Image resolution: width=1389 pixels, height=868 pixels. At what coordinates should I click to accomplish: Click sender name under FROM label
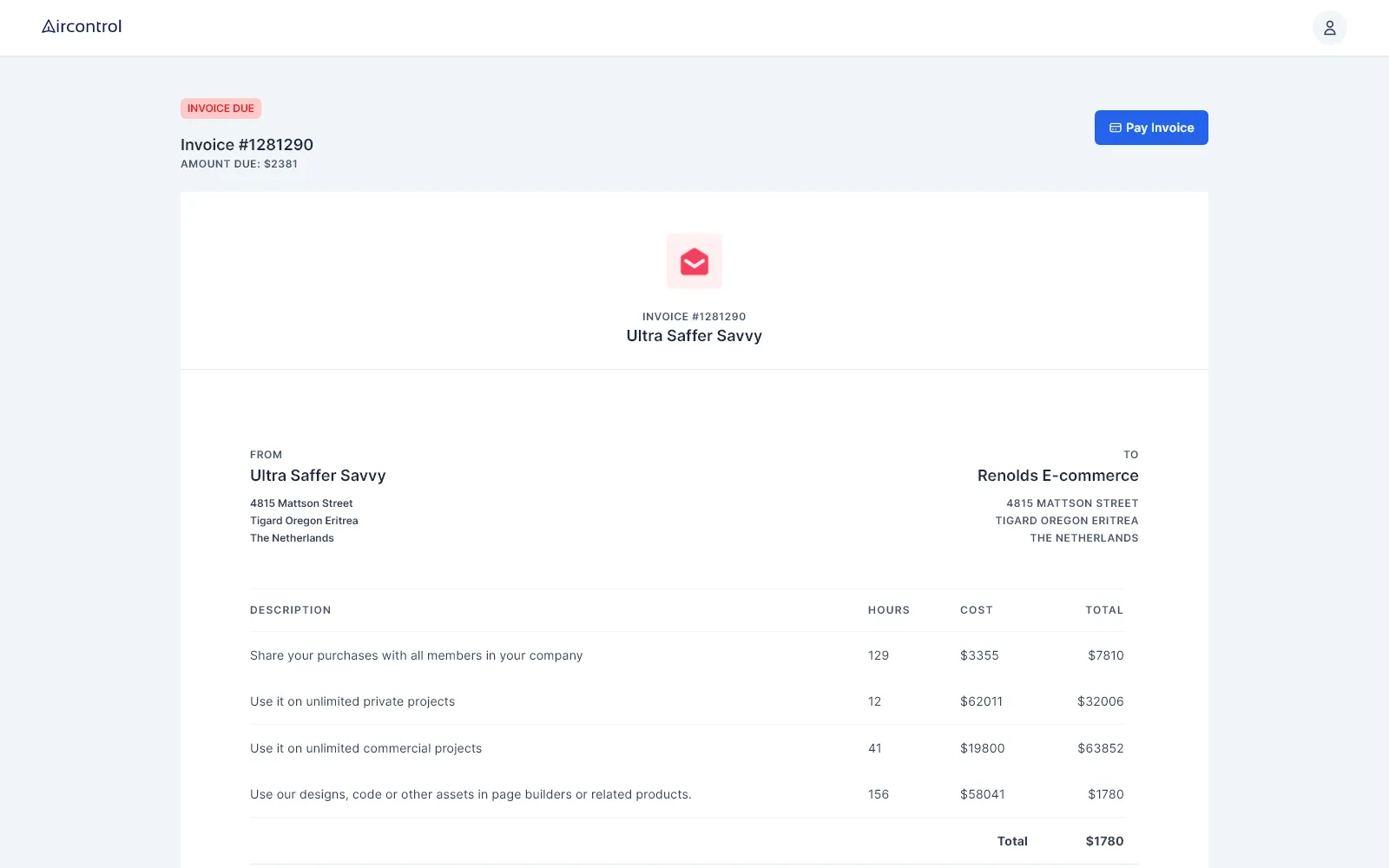318,476
